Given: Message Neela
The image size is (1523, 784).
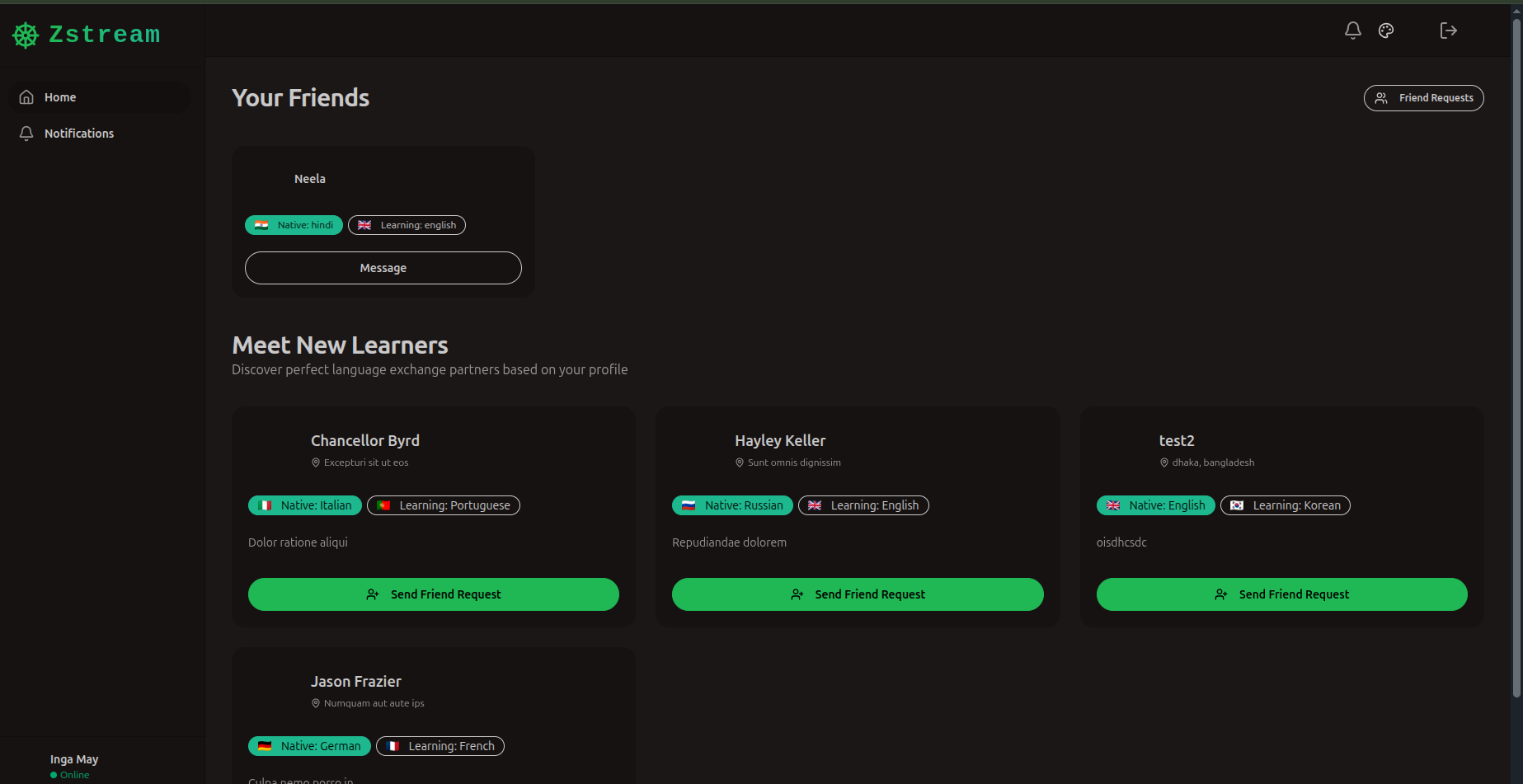Looking at the screenshot, I should (x=383, y=268).
